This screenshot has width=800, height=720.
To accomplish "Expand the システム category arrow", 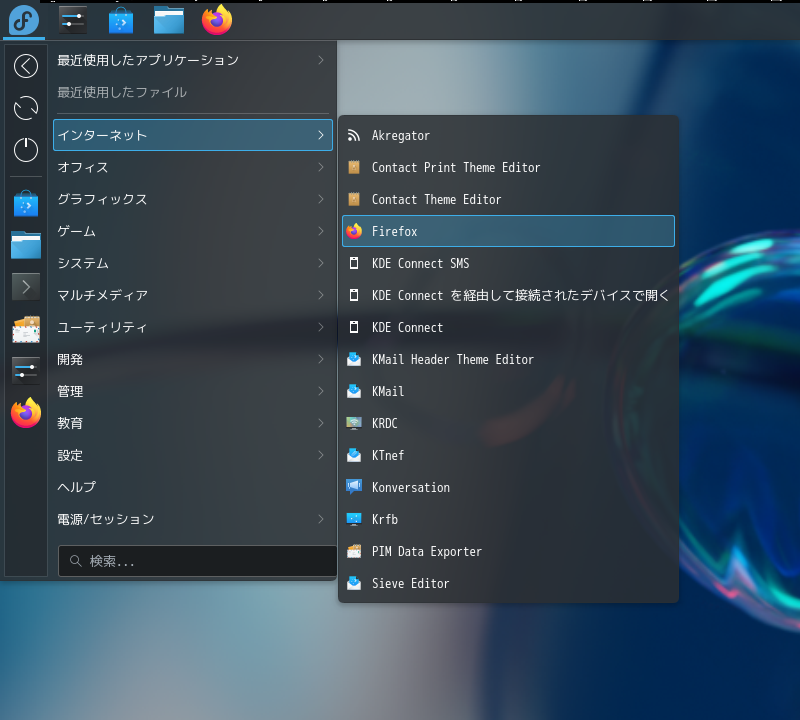I will (320, 263).
